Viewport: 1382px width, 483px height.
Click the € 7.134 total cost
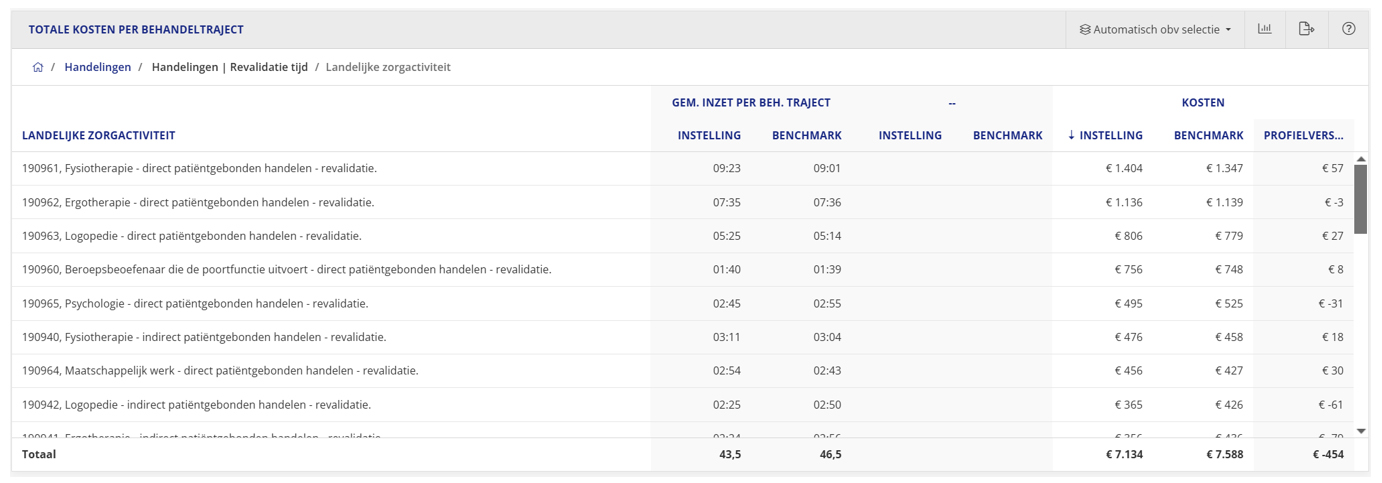coord(1123,454)
